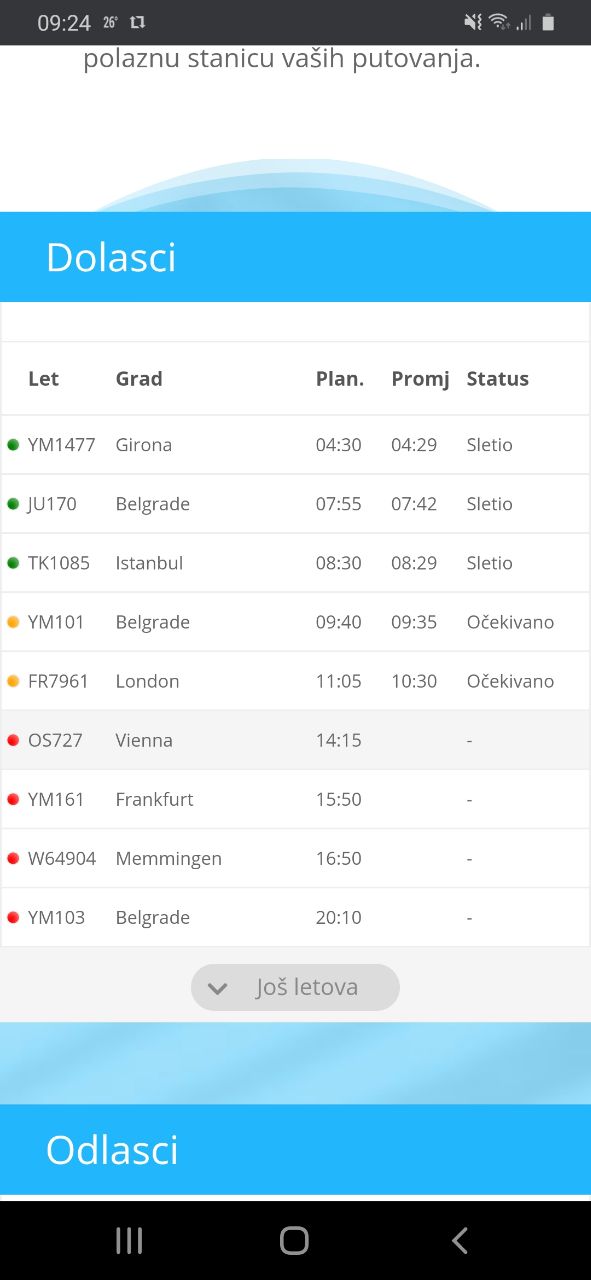
Task: Tap the orange status dot for FR7961
Action: pyautogui.click(x=13, y=680)
